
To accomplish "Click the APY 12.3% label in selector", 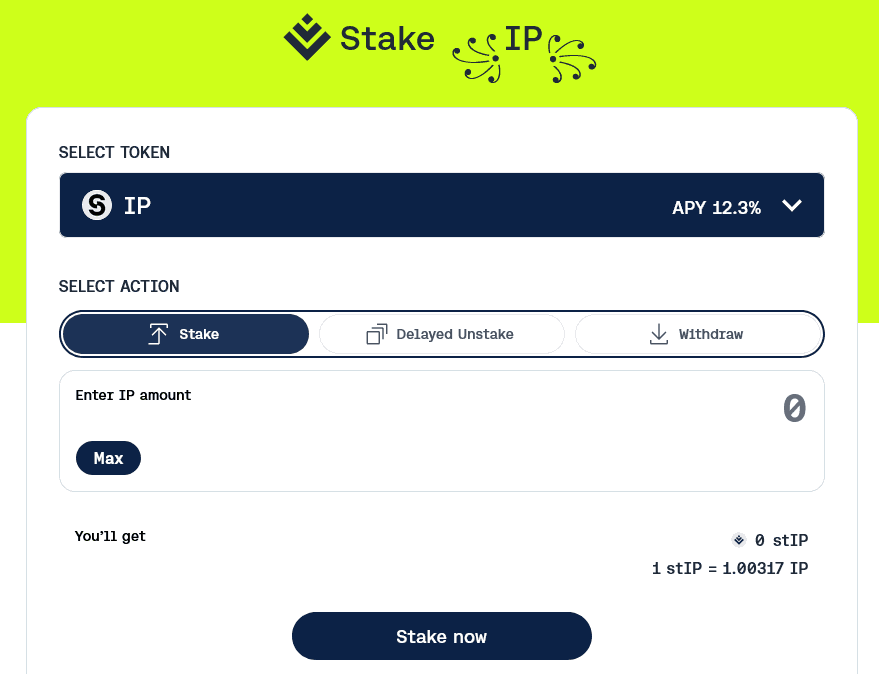I will (x=716, y=208).
